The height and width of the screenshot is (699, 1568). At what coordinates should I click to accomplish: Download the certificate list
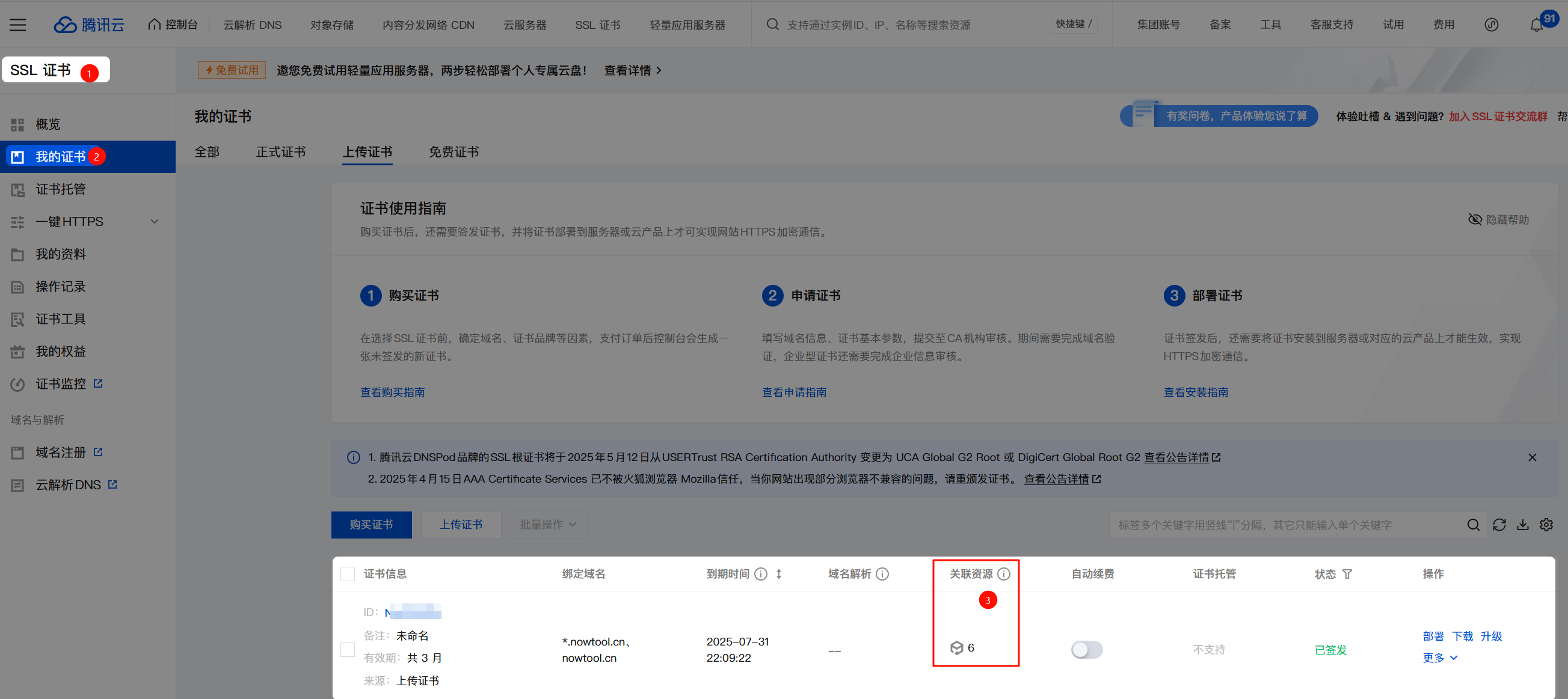[x=1522, y=525]
